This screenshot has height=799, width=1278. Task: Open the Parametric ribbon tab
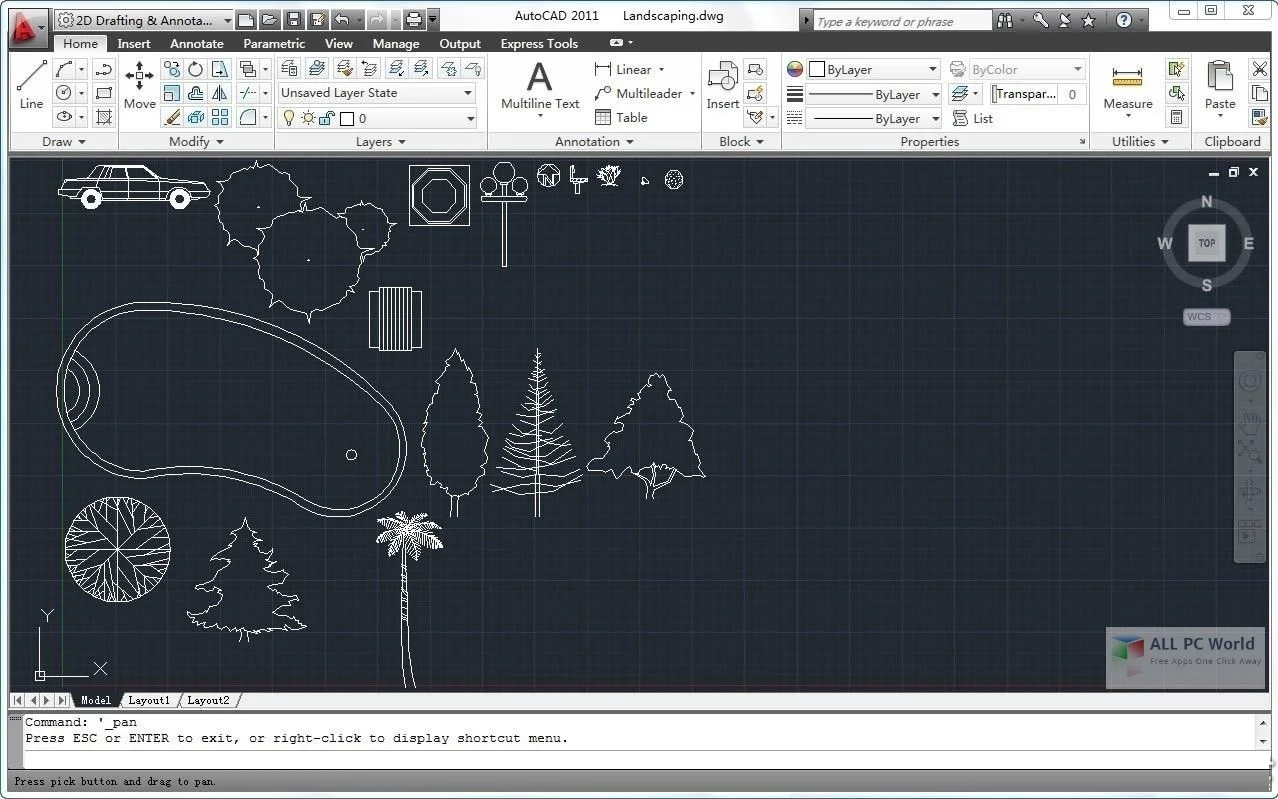click(274, 44)
